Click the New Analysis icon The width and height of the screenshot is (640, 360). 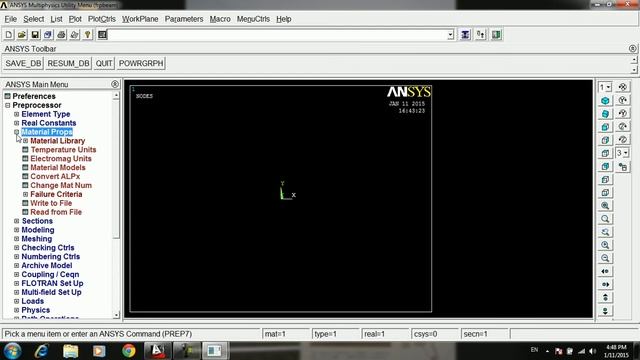point(9,35)
